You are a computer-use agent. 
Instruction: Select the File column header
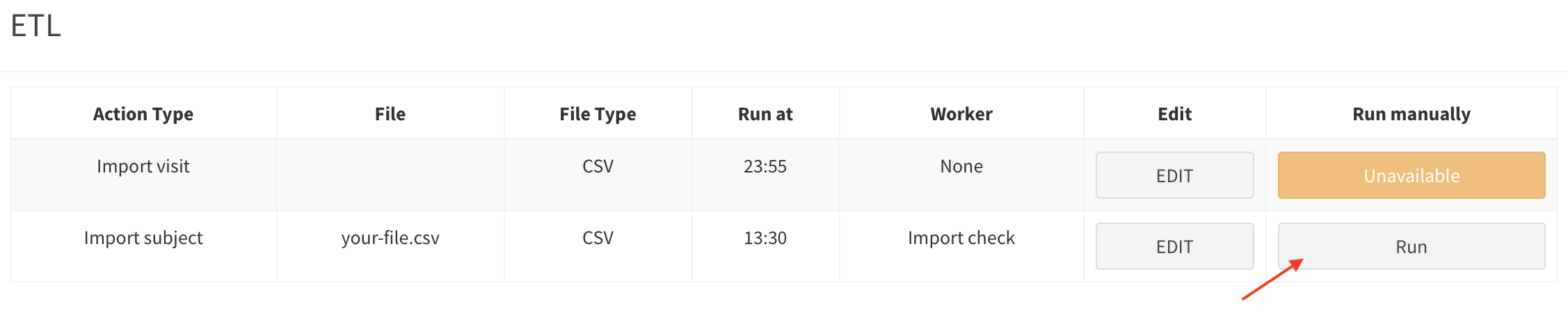pyautogui.click(x=390, y=114)
